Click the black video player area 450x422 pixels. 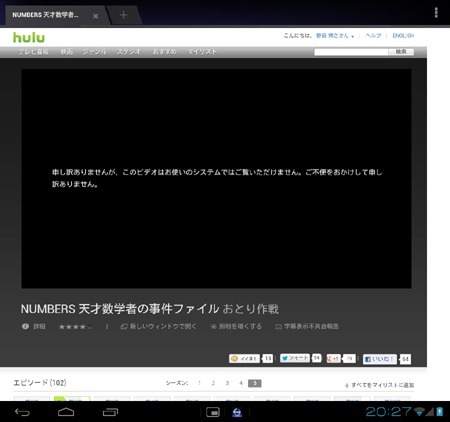(x=216, y=179)
